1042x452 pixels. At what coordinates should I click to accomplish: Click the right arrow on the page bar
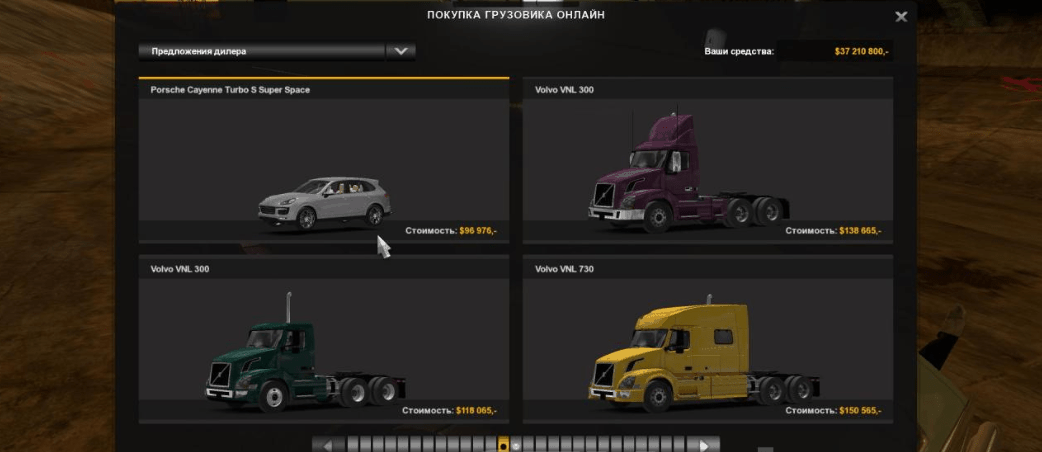pyautogui.click(x=705, y=445)
